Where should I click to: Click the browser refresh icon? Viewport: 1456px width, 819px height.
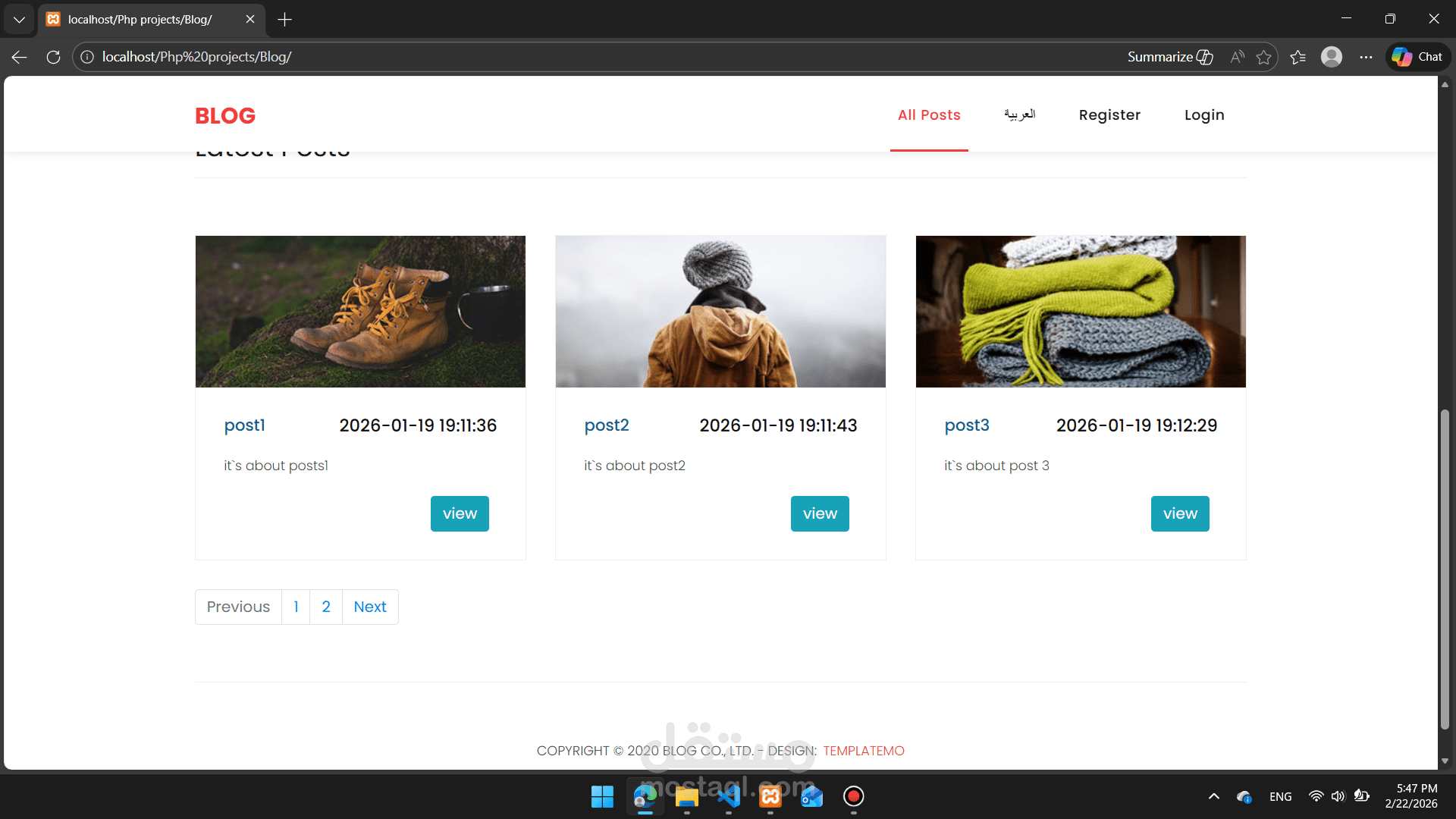(x=53, y=57)
